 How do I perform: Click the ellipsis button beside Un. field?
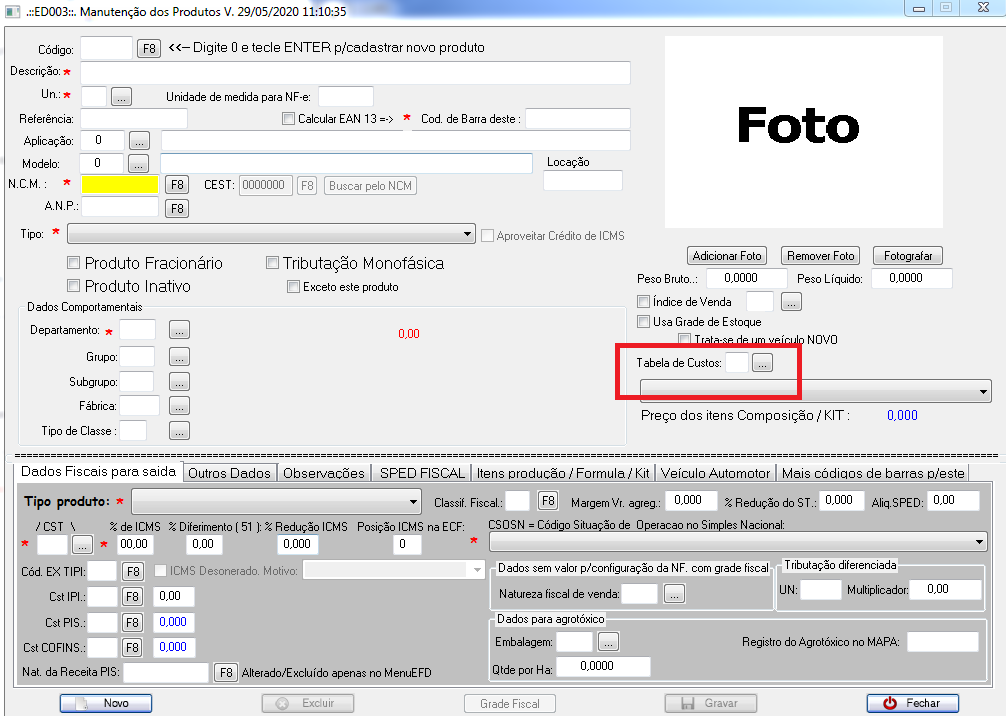pos(121,97)
